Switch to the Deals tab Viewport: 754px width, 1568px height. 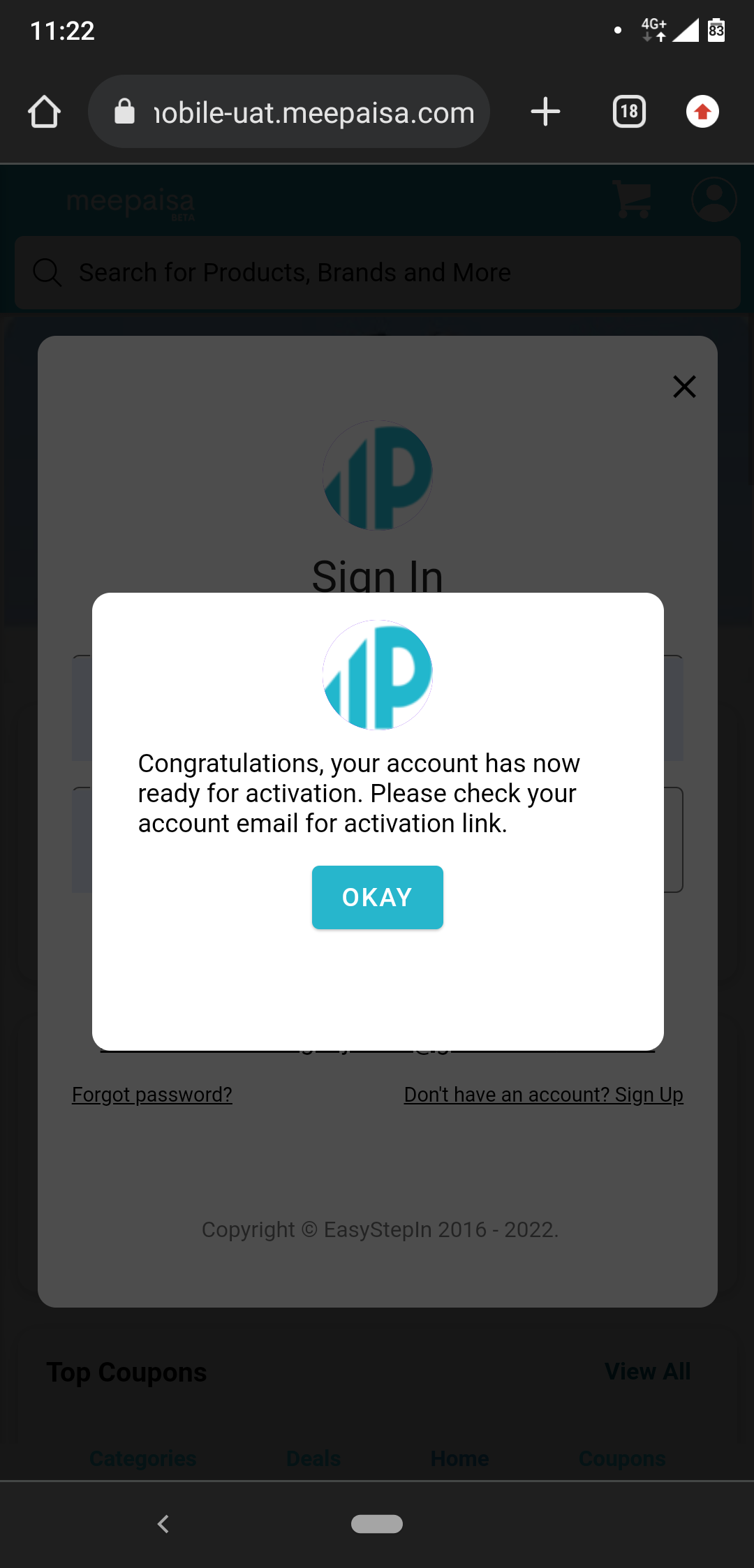[313, 1458]
